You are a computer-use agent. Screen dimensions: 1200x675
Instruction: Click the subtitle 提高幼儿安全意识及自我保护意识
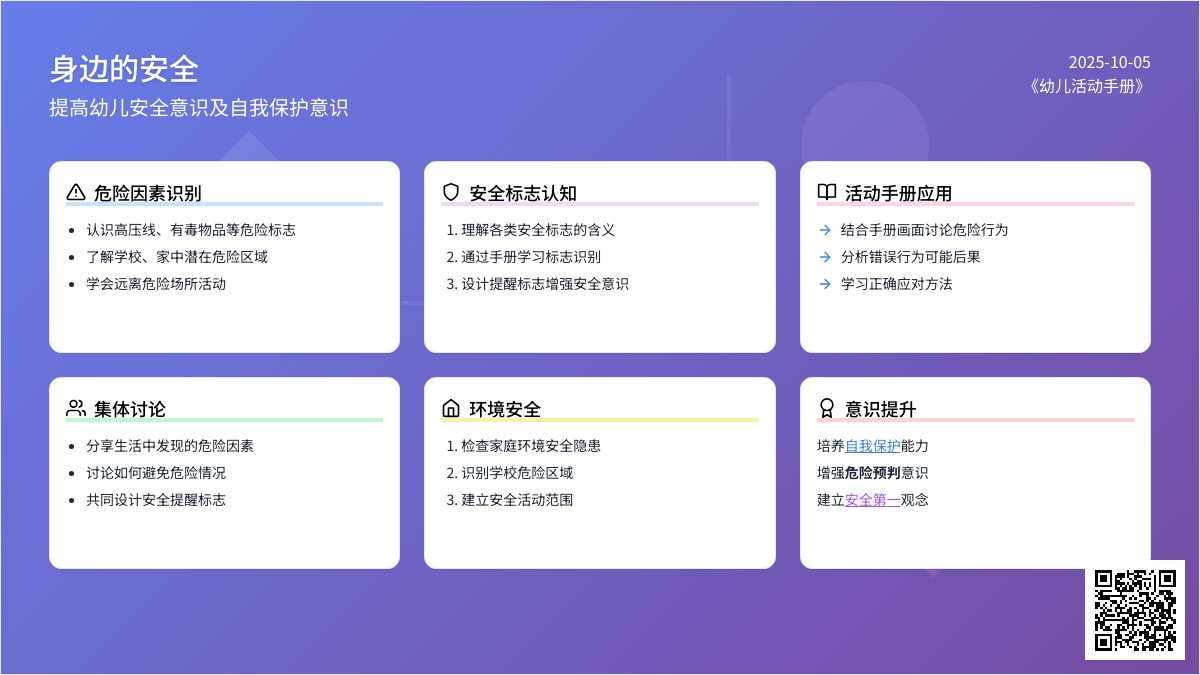click(199, 108)
